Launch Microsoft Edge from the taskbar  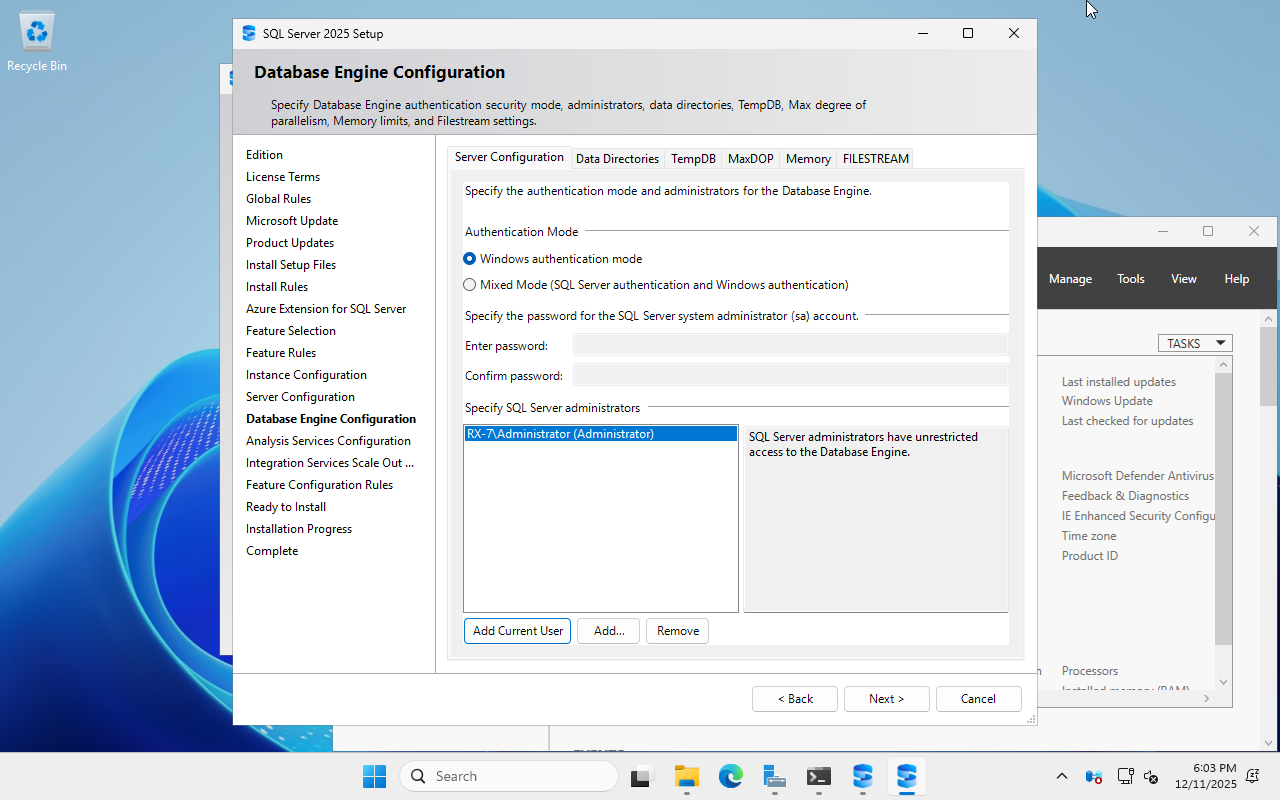point(731,776)
